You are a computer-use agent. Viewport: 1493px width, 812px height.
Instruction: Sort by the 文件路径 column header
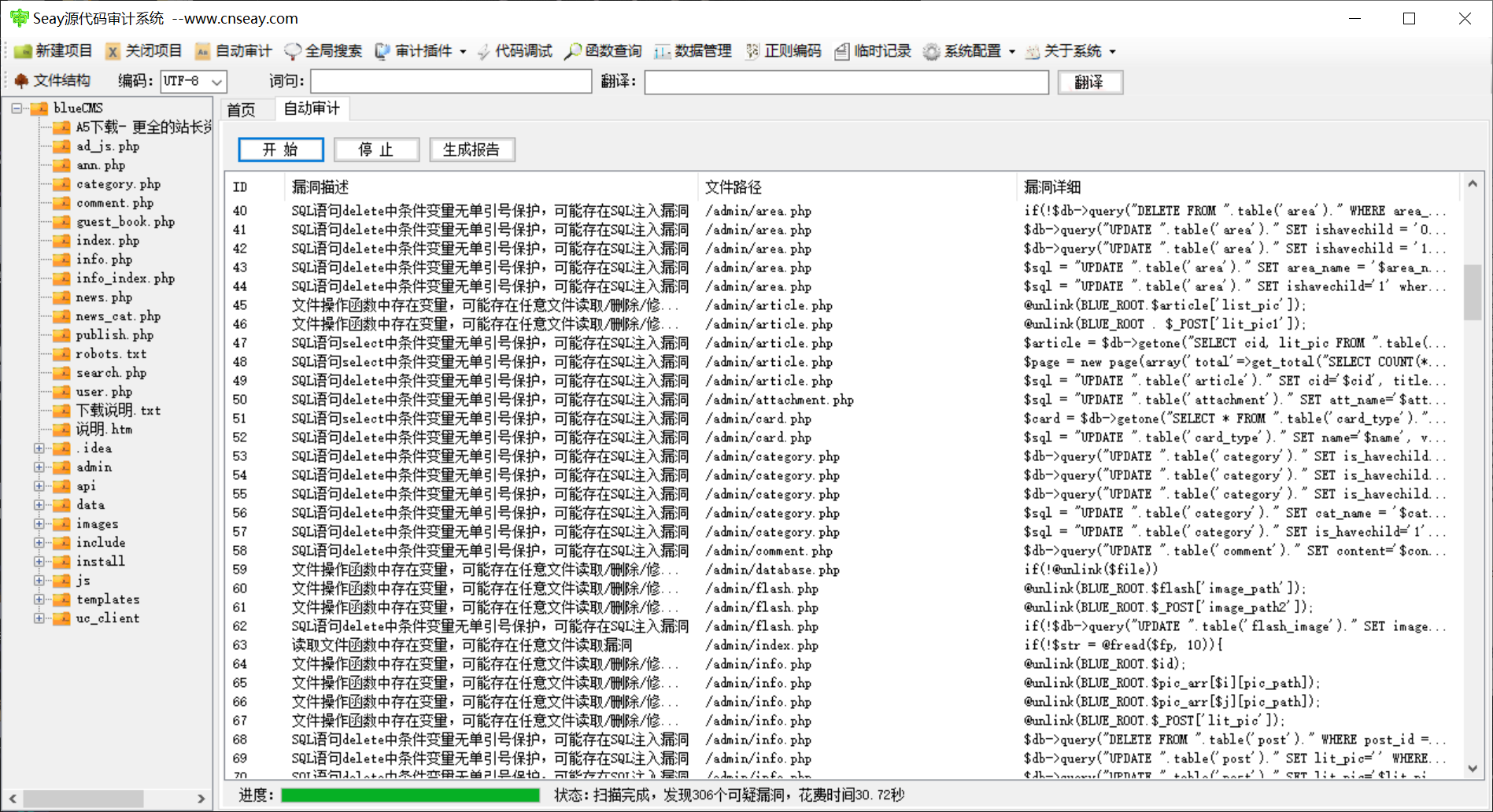coord(857,187)
